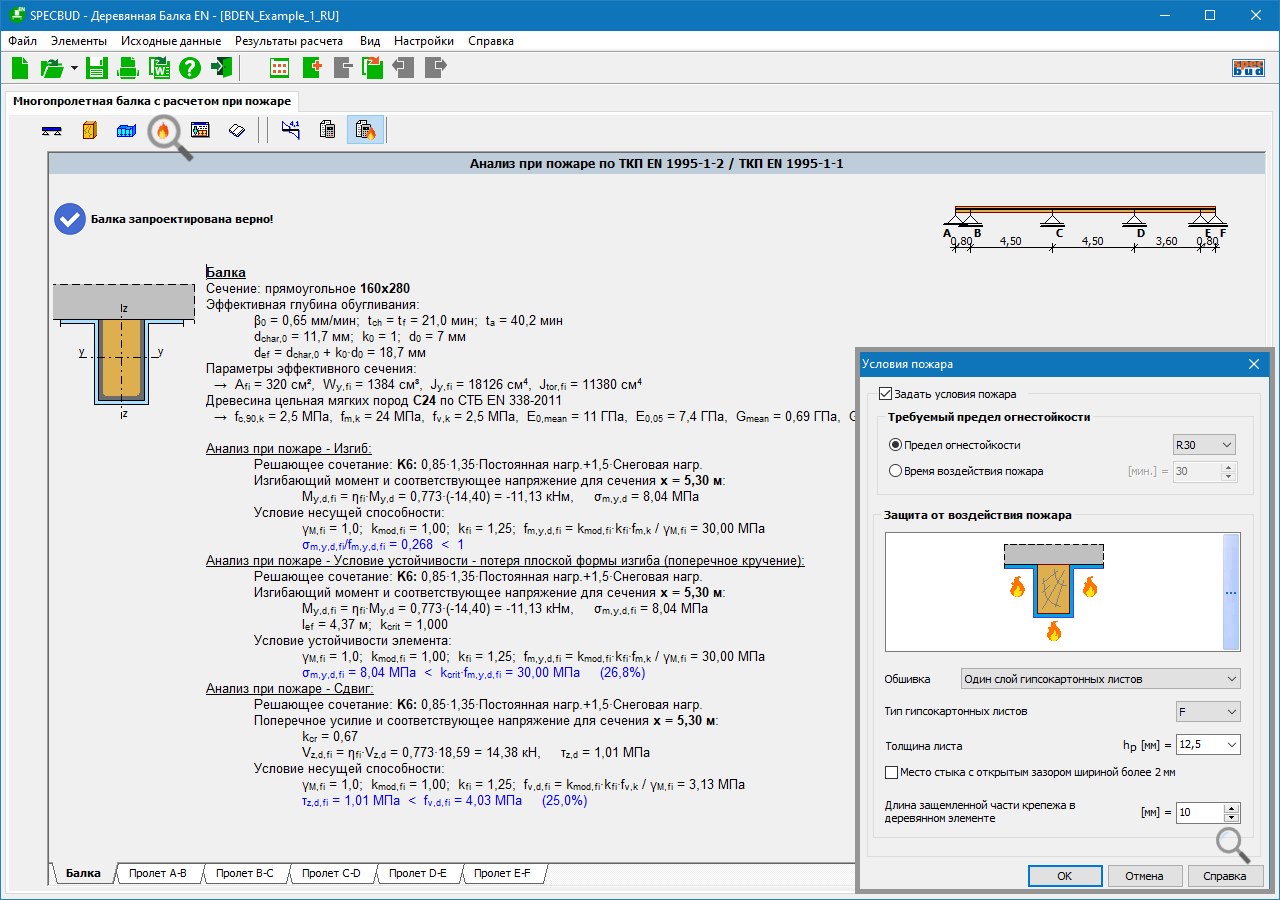Click the fastener length input field
This screenshot has height=900, width=1280.
1198,812
